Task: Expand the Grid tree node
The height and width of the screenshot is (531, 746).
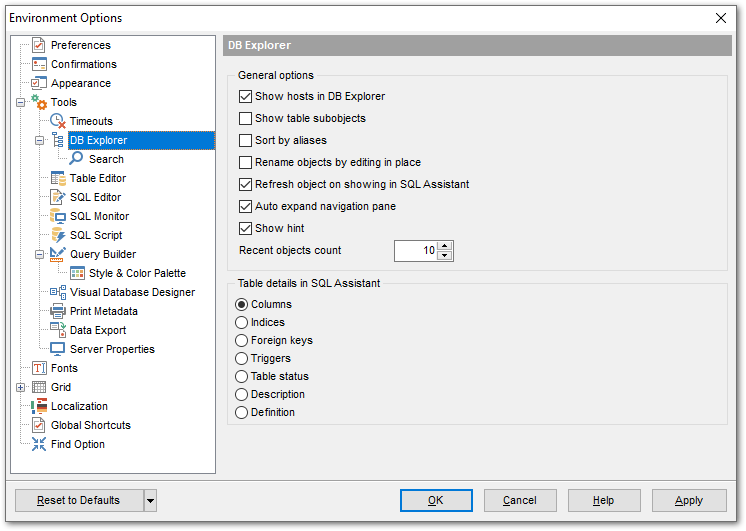Action: (21, 387)
